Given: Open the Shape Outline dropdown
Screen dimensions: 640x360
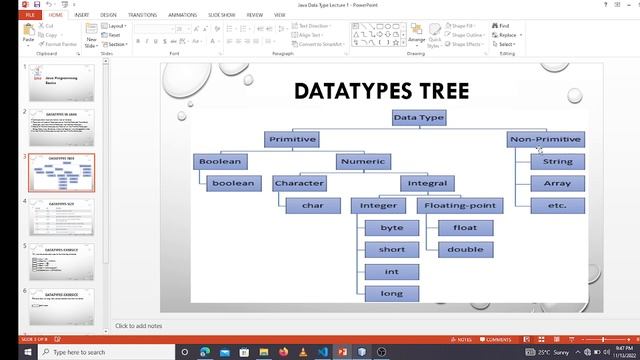Looking at the screenshot, I should (465, 35).
